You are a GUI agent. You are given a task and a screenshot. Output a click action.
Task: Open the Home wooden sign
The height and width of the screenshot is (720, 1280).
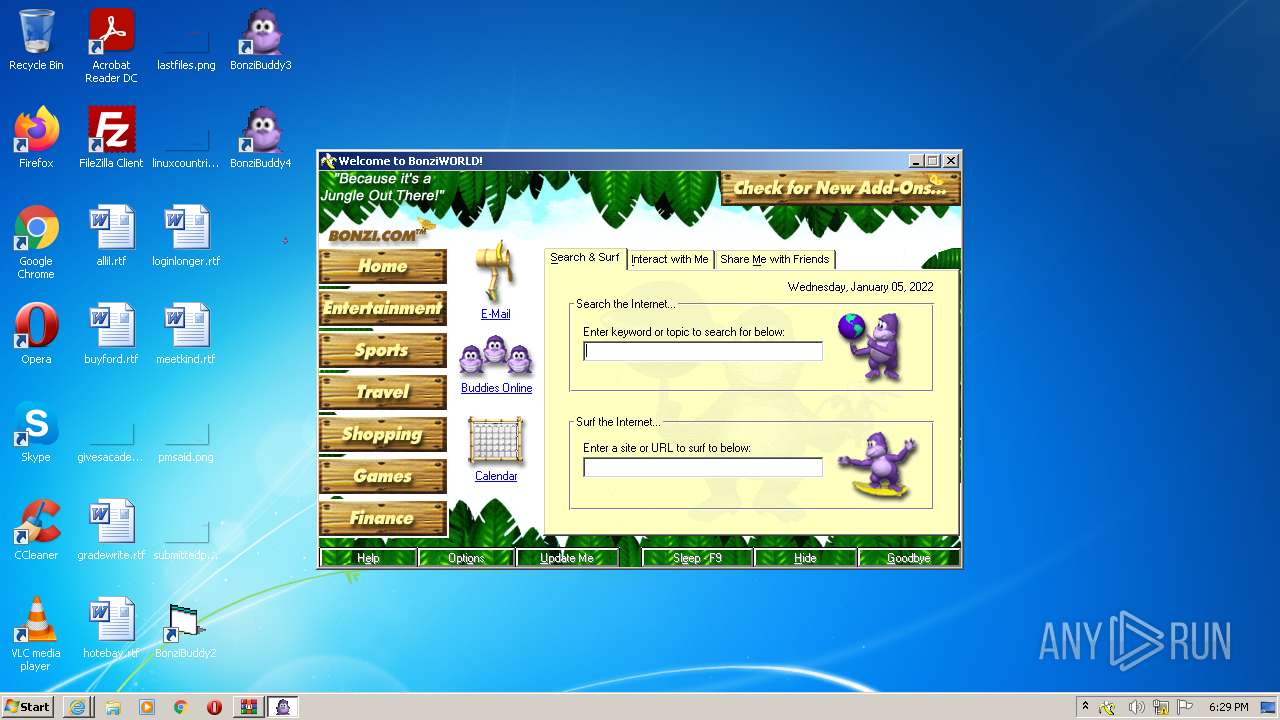[x=383, y=267]
